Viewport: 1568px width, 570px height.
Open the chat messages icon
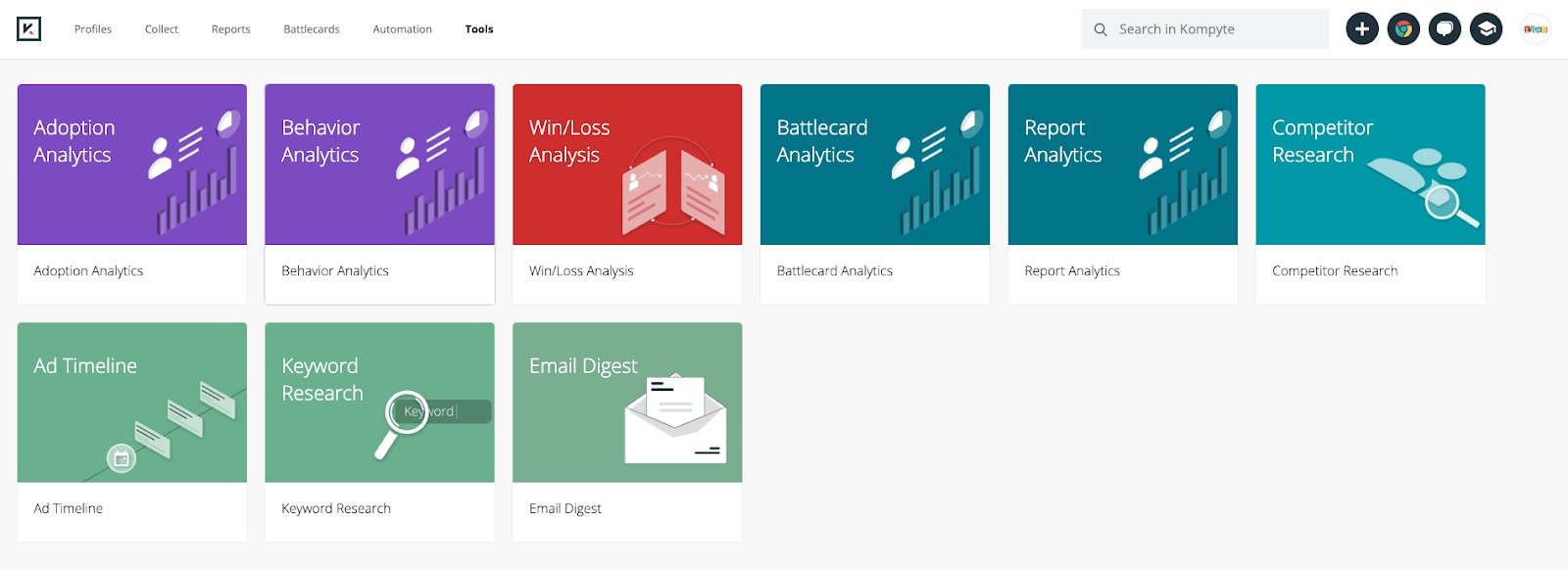click(x=1445, y=29)
